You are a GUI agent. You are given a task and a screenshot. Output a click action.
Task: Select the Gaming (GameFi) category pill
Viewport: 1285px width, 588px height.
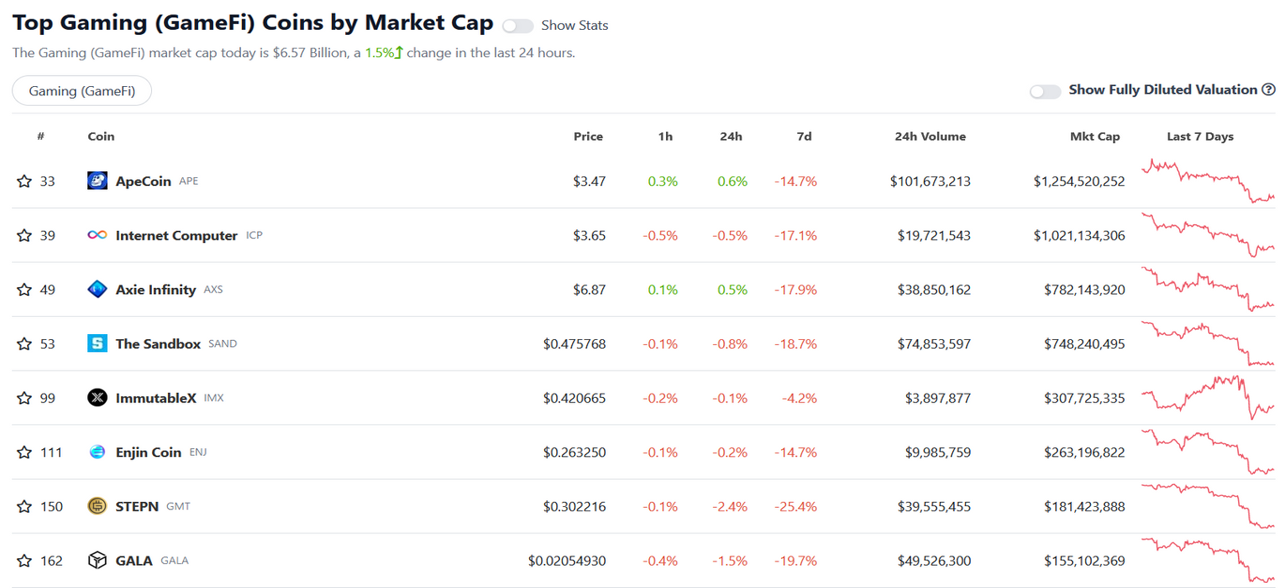tap(81, 91)
